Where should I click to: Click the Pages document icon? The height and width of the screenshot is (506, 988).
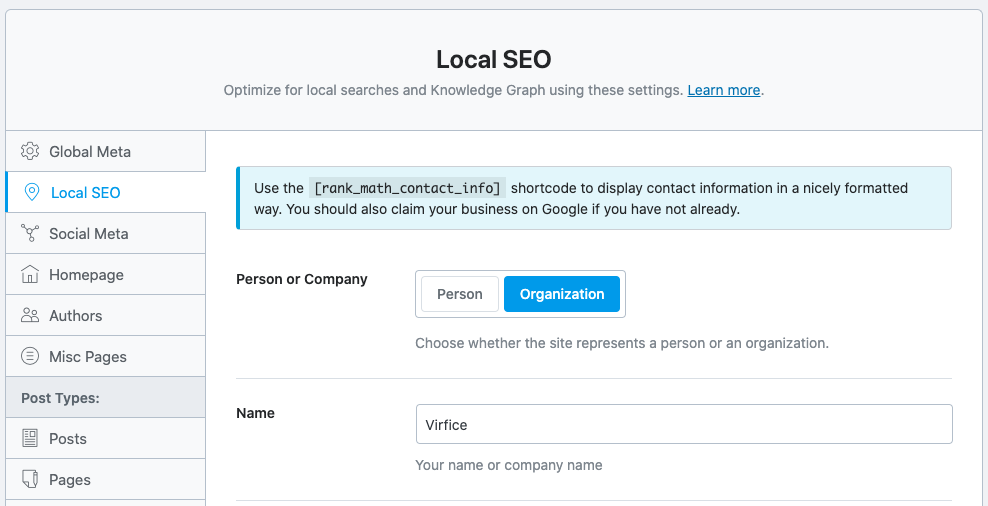tap(30, 480)
